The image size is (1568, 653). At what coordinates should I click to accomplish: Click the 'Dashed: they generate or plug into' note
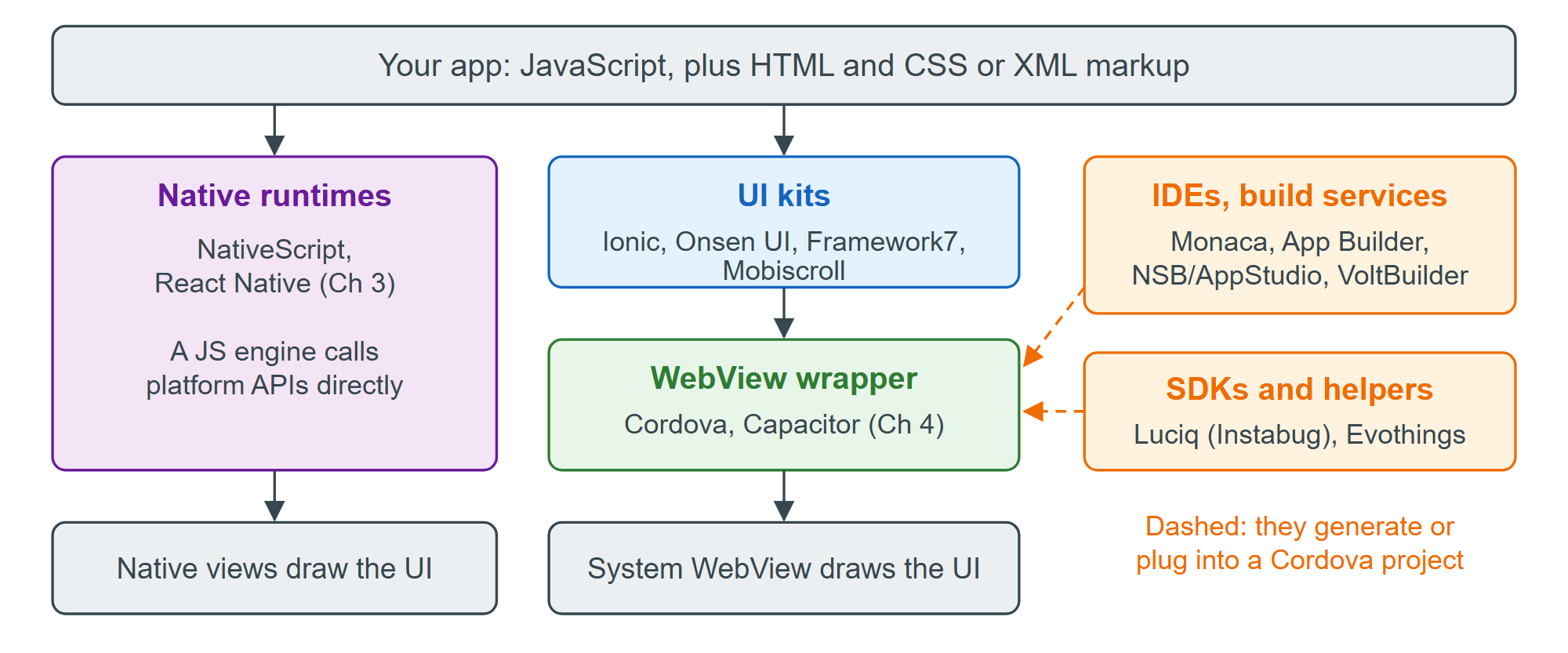tap(1299, 543)
